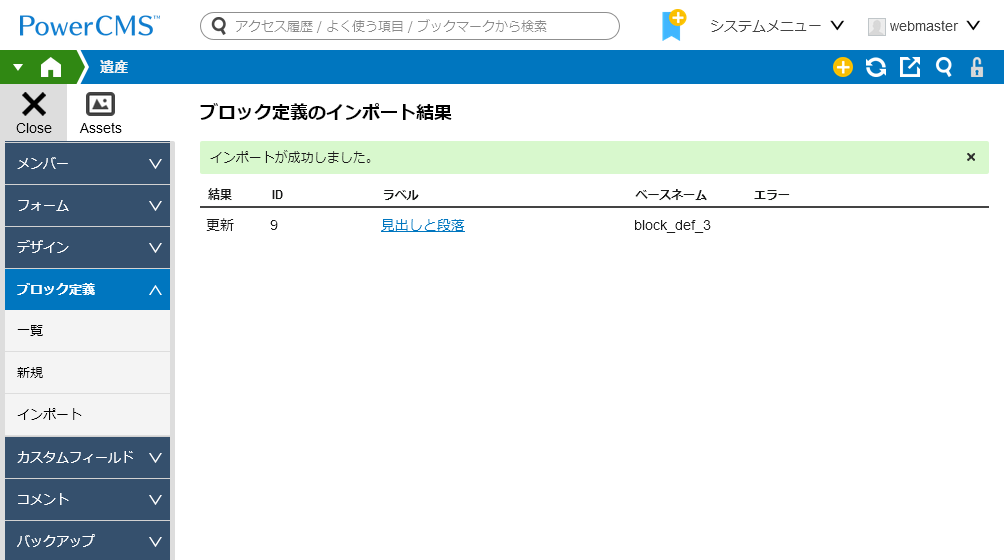Click the ラベル column header
Image resolution: width=1004 pixels, height=560 pixels.
coord(400,195)
